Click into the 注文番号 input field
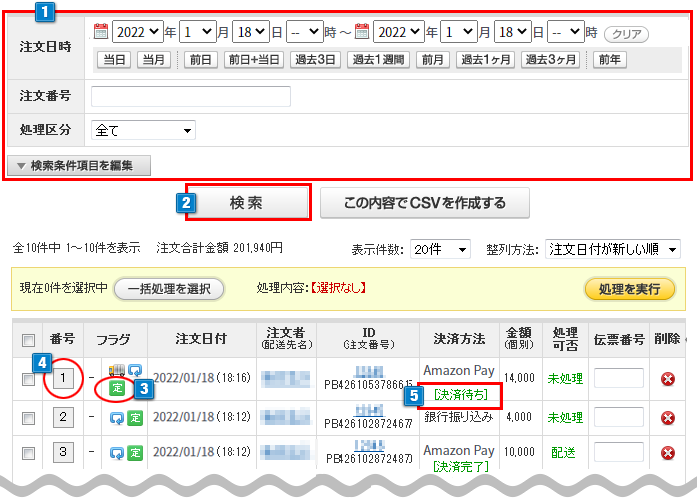Viewport: 698px width, 500px height. point(191,96)
